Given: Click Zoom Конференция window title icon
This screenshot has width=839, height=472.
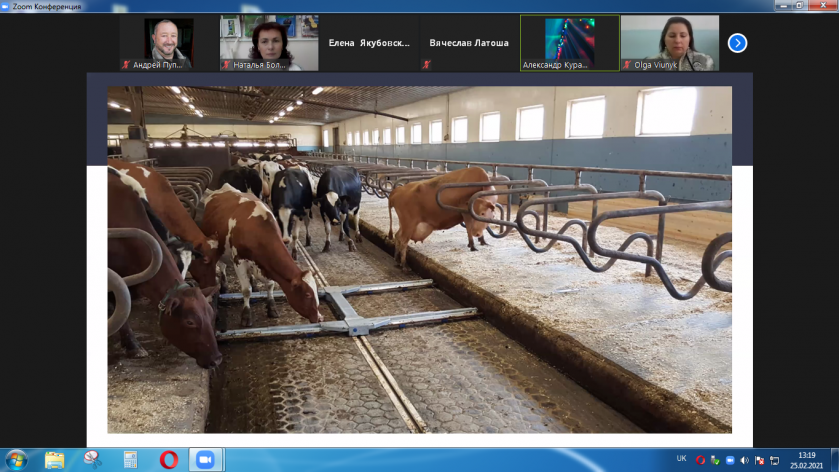Looking at the screenshot, I should (x=5, y=6).
